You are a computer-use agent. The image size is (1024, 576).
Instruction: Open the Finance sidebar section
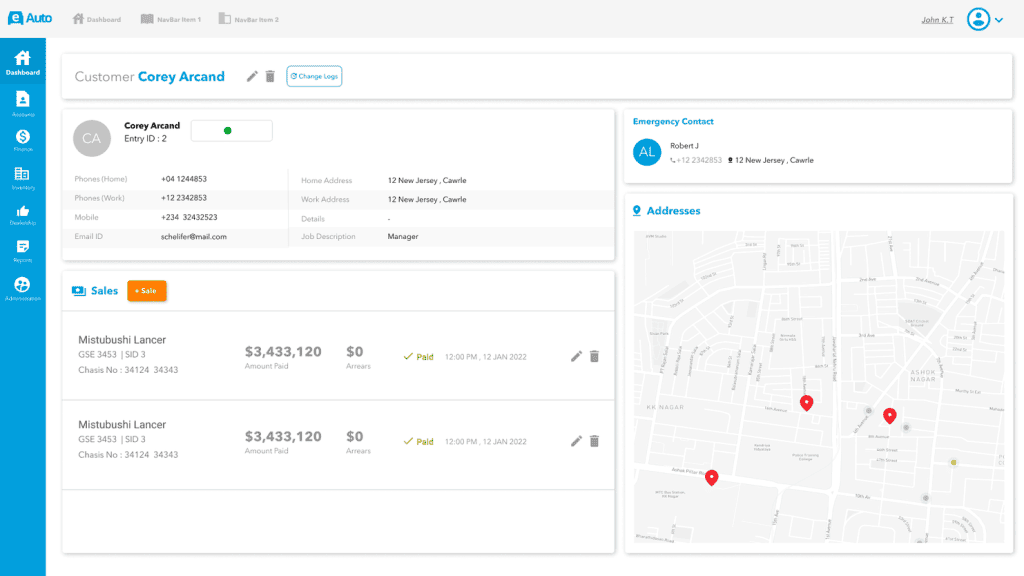click(x=23, y=140)
